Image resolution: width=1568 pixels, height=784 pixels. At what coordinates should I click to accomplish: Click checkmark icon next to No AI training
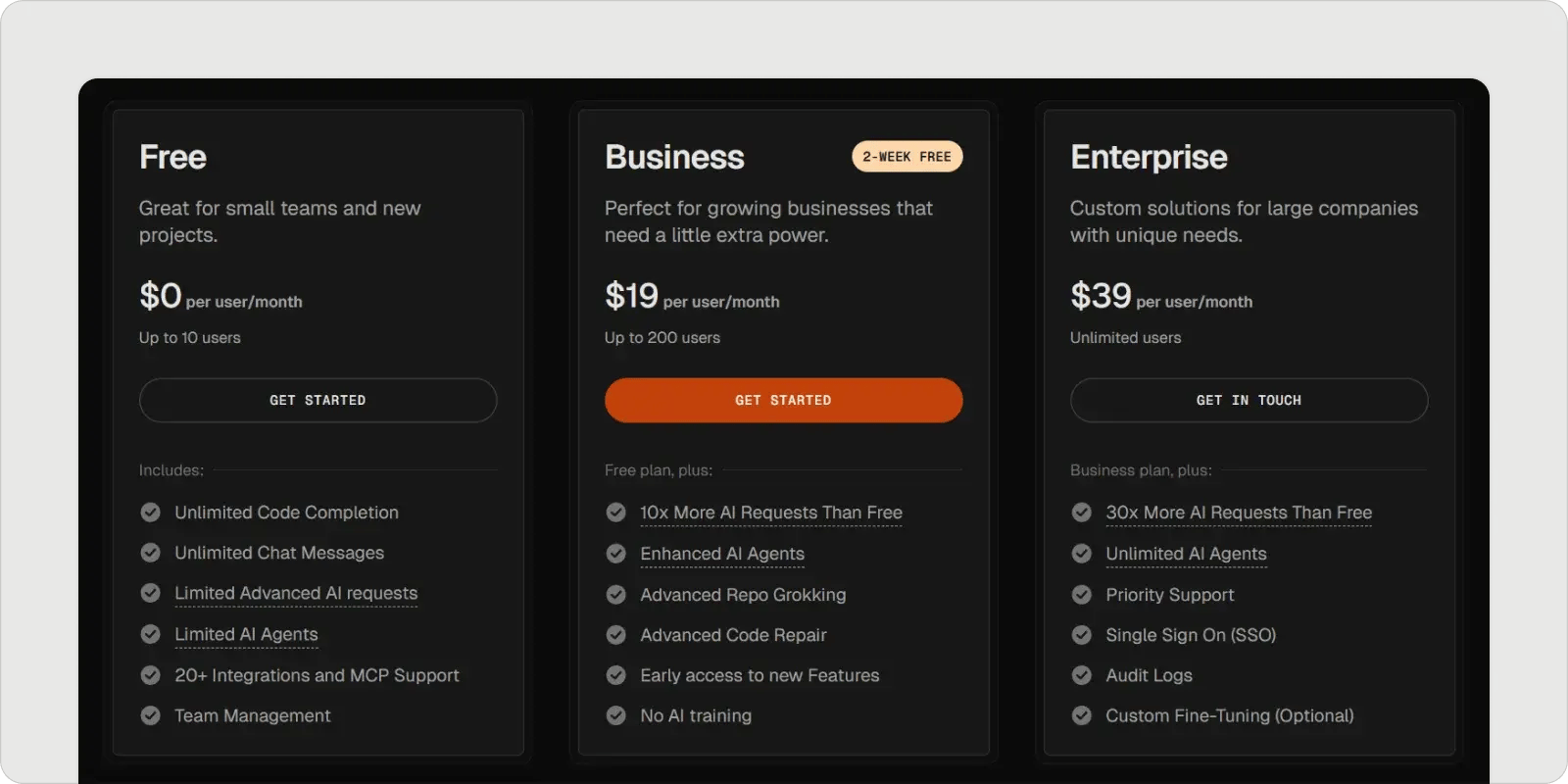(615, 715)
